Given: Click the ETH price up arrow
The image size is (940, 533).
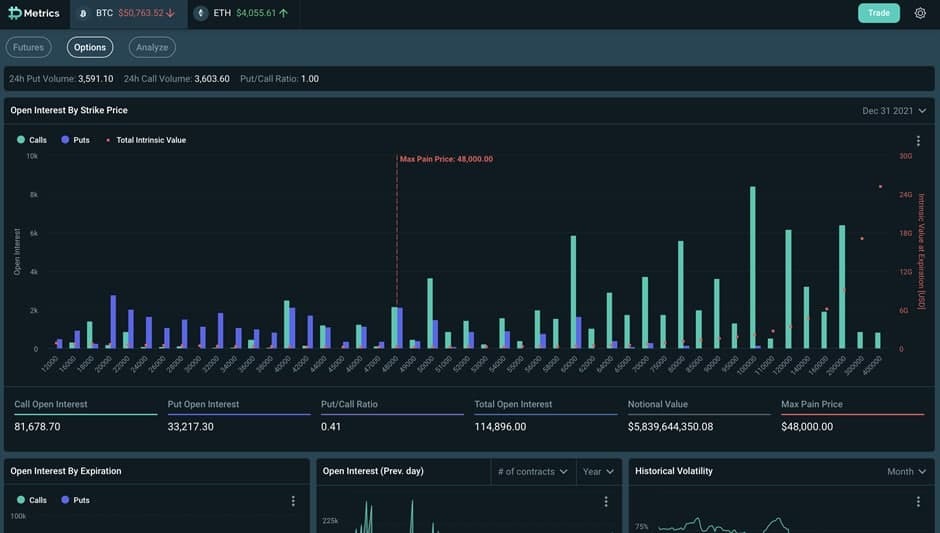Looking at the screenshot, I should 284,13.
